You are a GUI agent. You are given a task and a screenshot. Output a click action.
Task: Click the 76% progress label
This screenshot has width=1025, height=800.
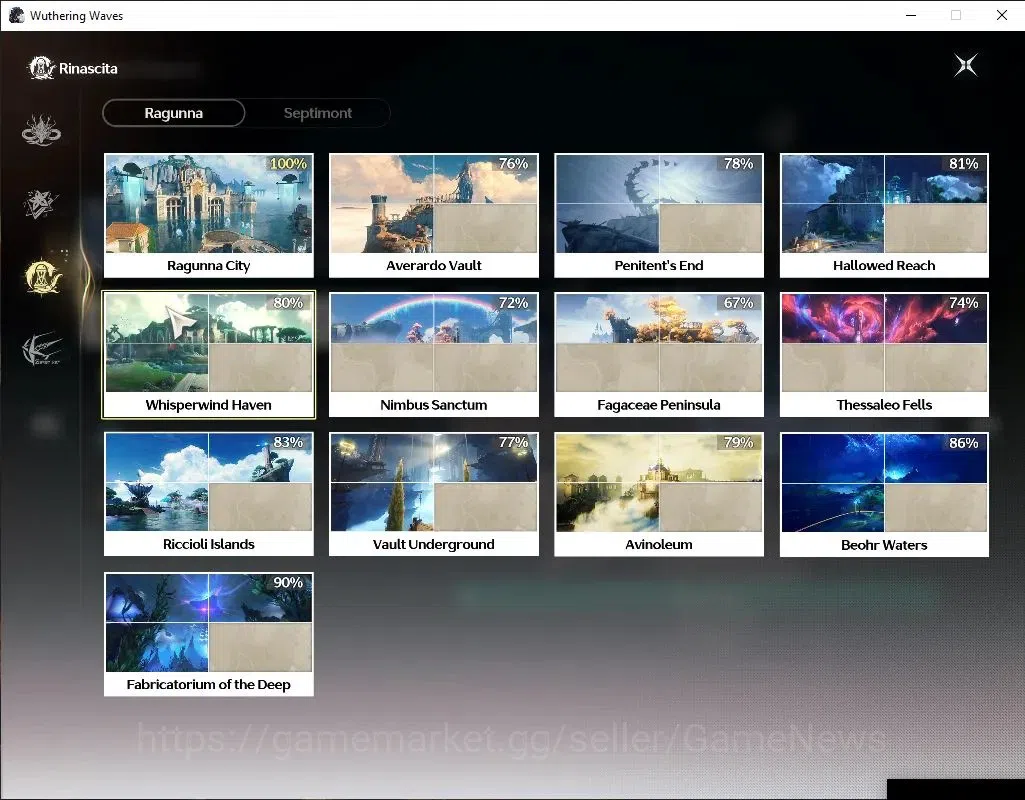click(x=513, y=163)
